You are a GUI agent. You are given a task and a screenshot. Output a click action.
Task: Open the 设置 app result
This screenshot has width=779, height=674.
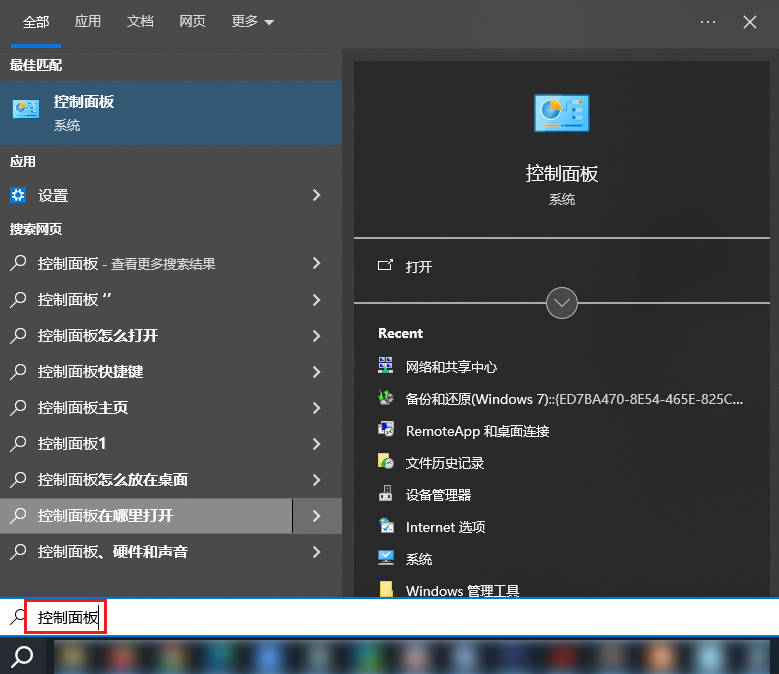coord(171,195)
